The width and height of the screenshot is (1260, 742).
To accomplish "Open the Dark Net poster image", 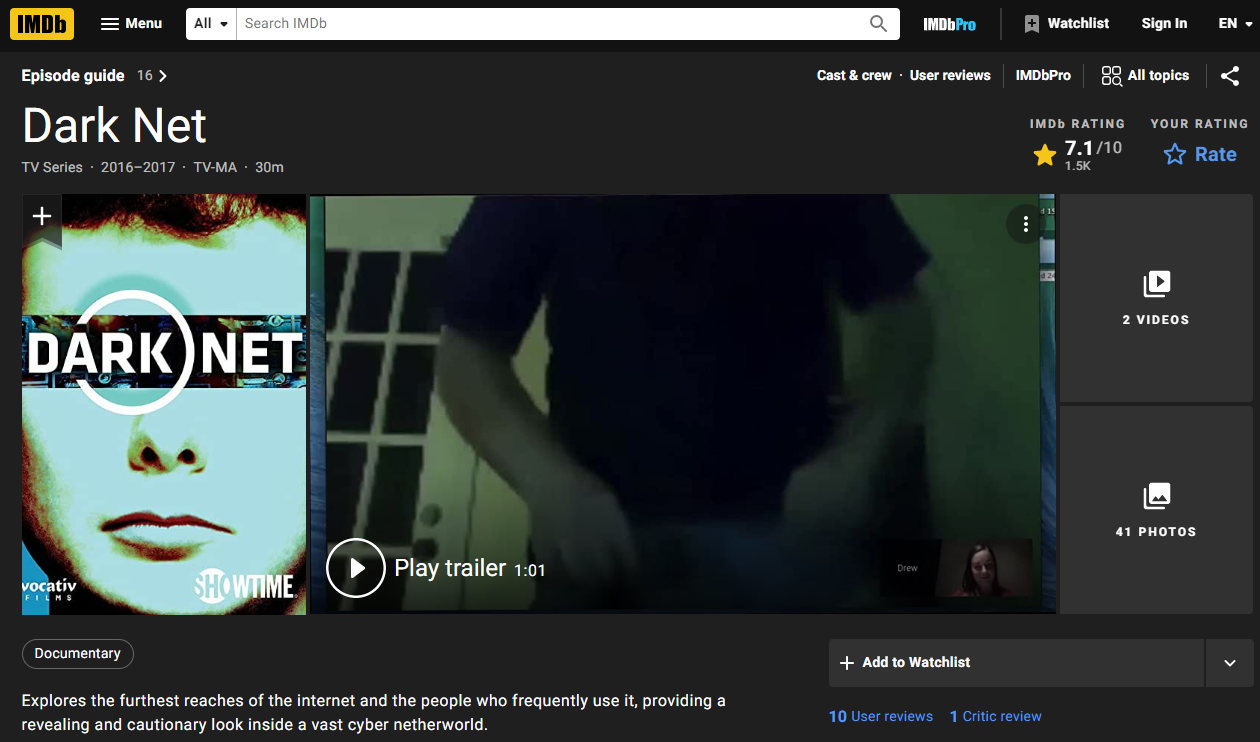I will pyautogui.click(x=164, y=404).
